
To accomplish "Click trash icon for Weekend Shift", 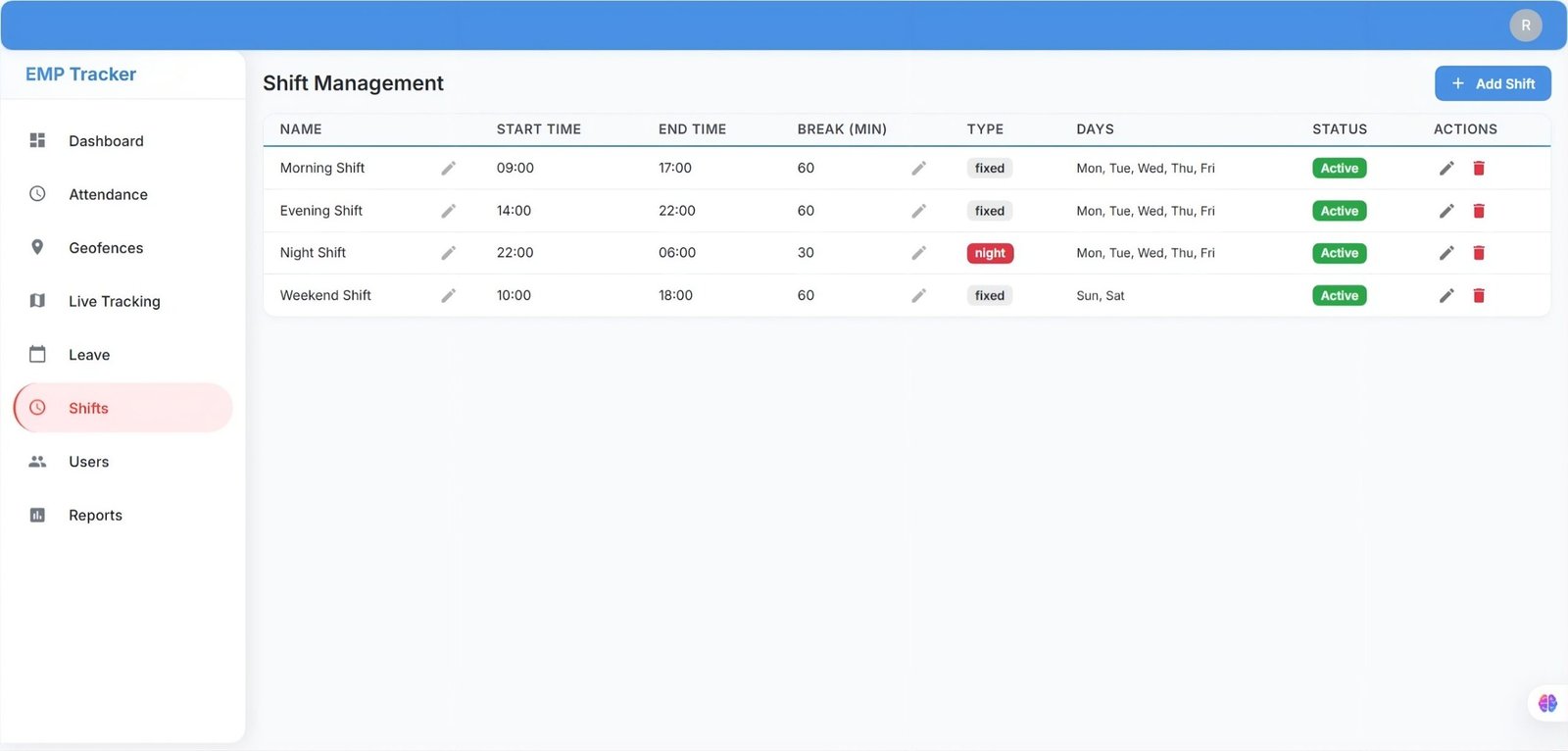I will 1479,295.
